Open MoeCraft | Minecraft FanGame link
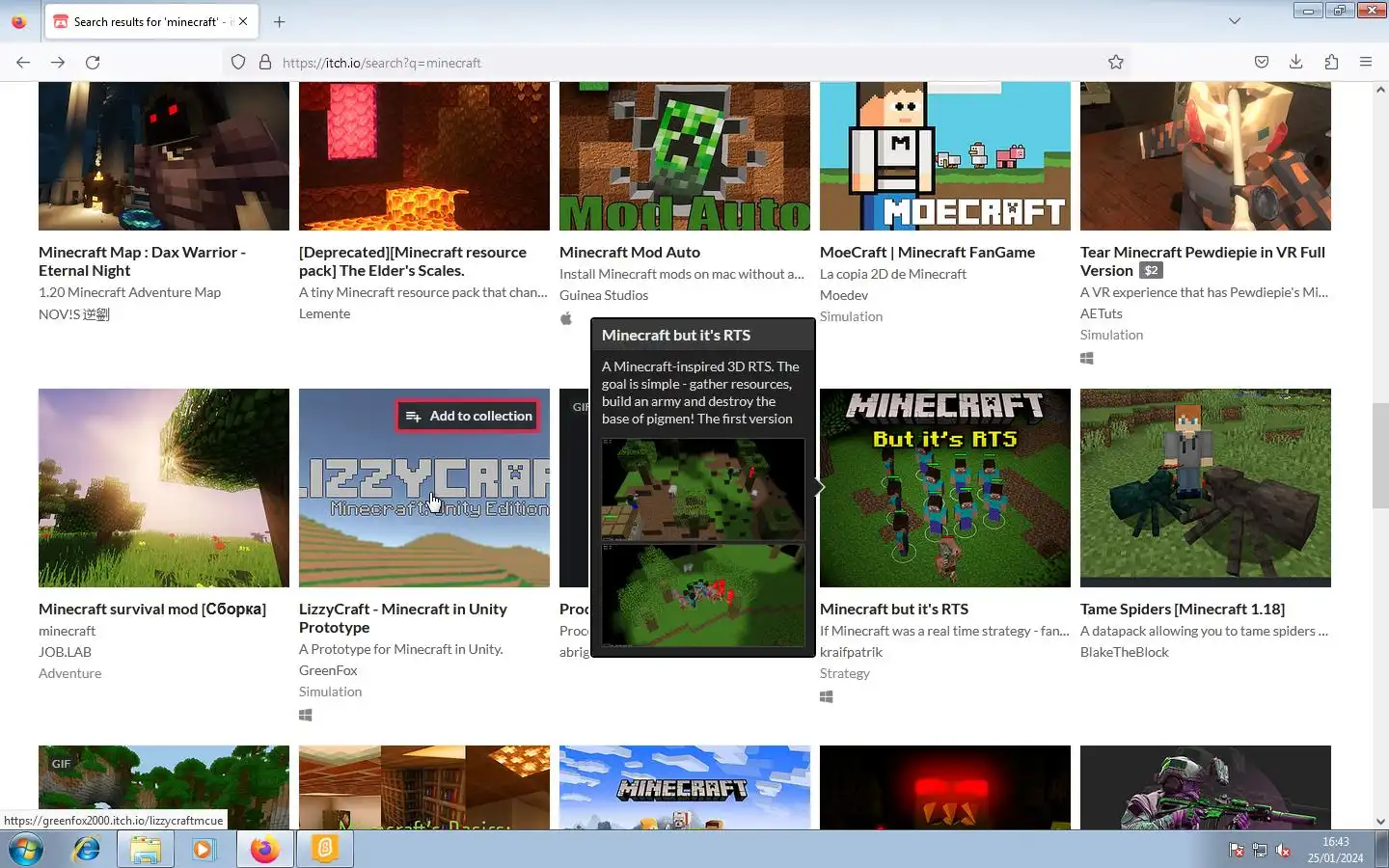 pyautogui.click(x=927, y=253)
